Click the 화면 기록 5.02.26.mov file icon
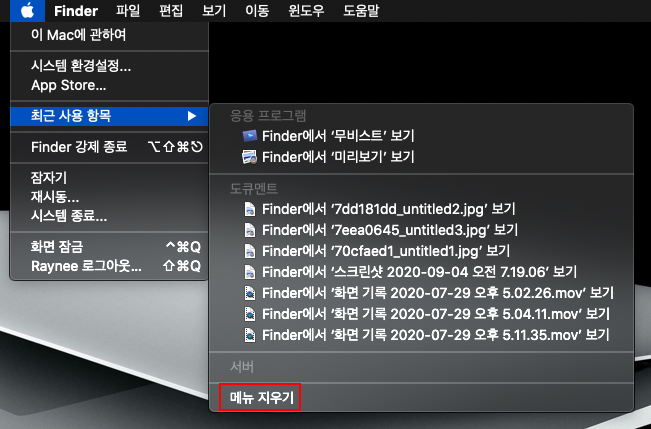The width and height of the screenshot is (651, 429). pyautogui.click(x=250, y=293)
